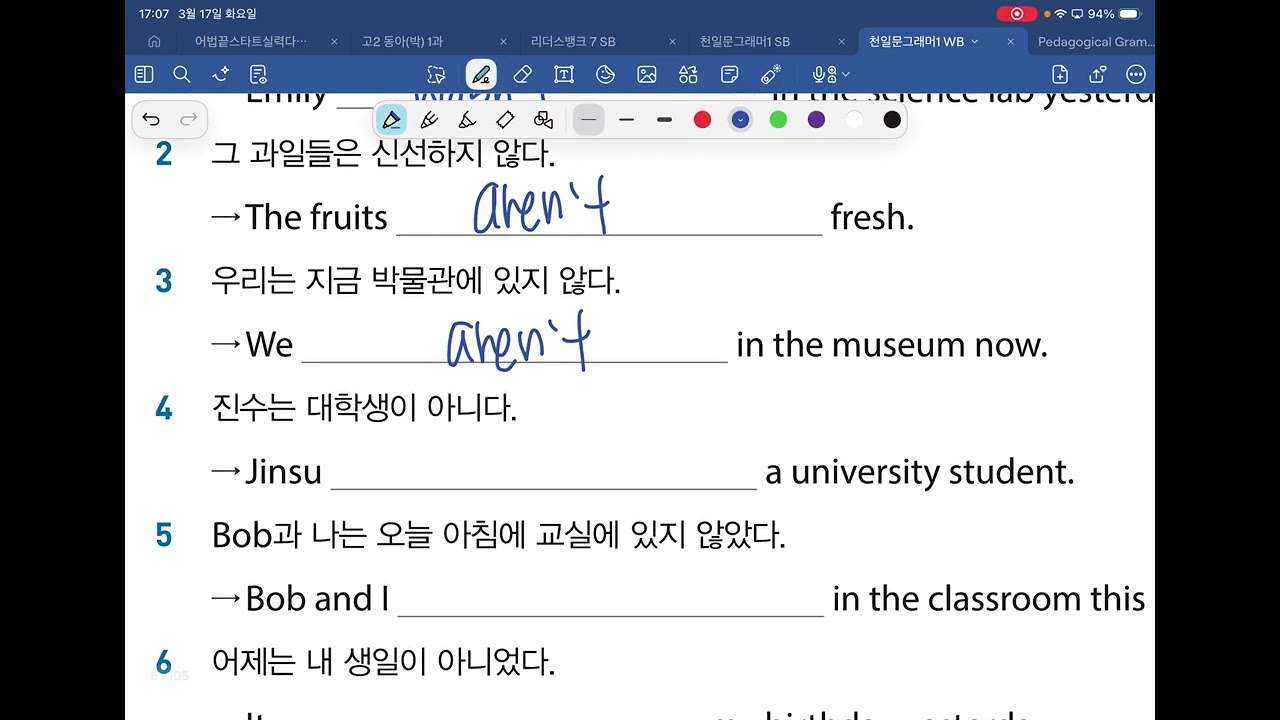
Task: Choose the highlighter pen style
Action: click(x=467, y=120)
